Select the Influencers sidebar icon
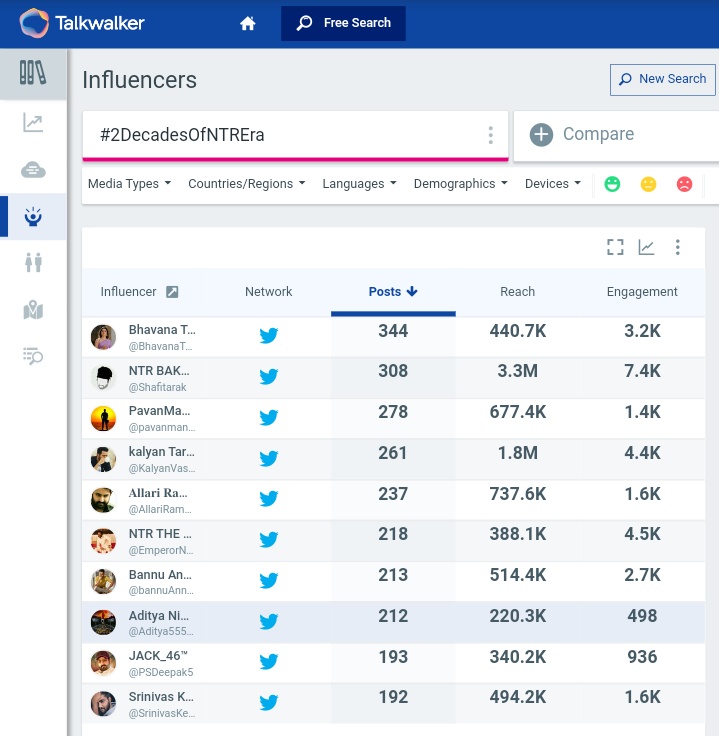719x736 pixels. point(33,216)
